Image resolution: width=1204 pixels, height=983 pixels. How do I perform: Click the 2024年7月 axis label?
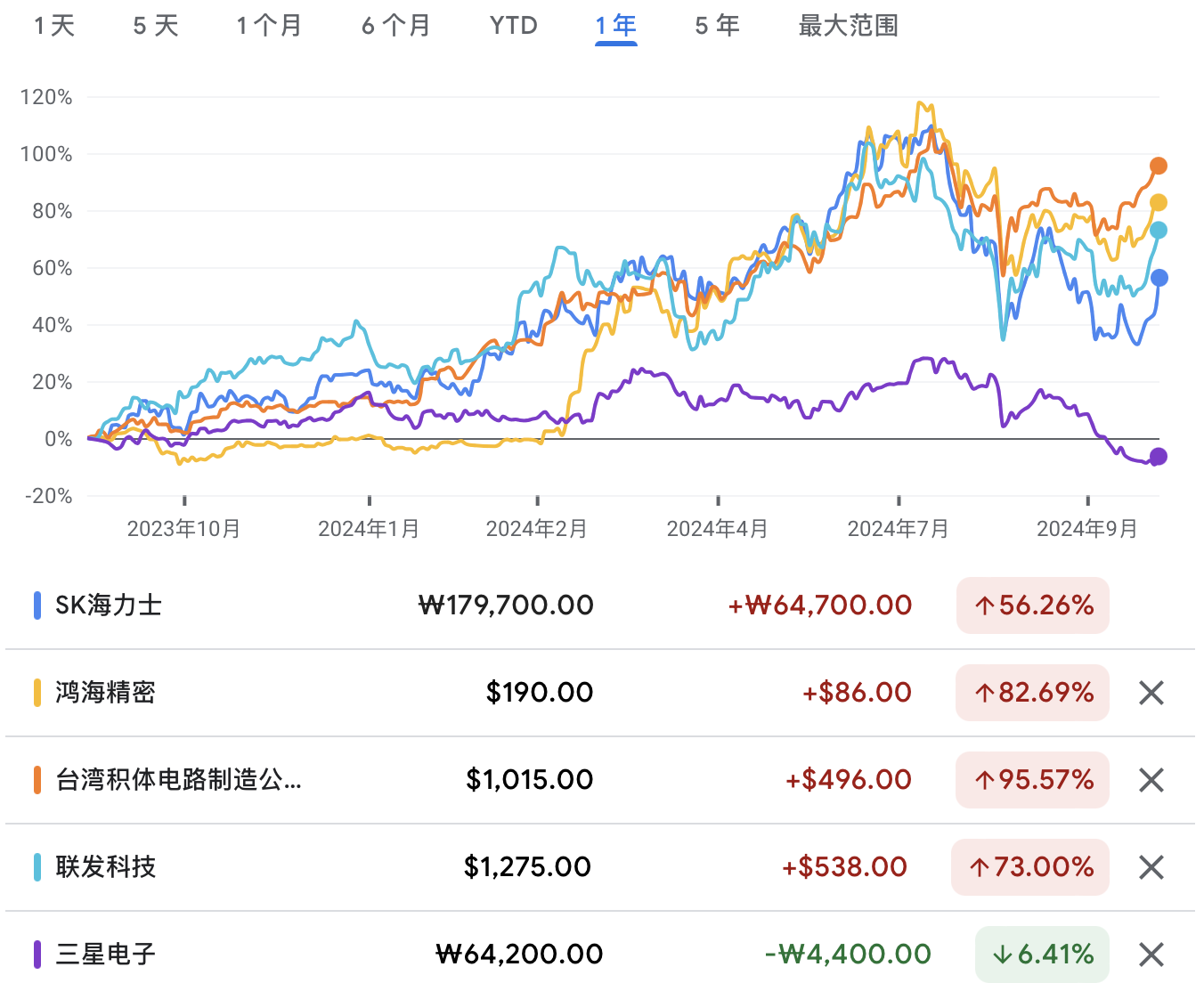click(899, 529)
